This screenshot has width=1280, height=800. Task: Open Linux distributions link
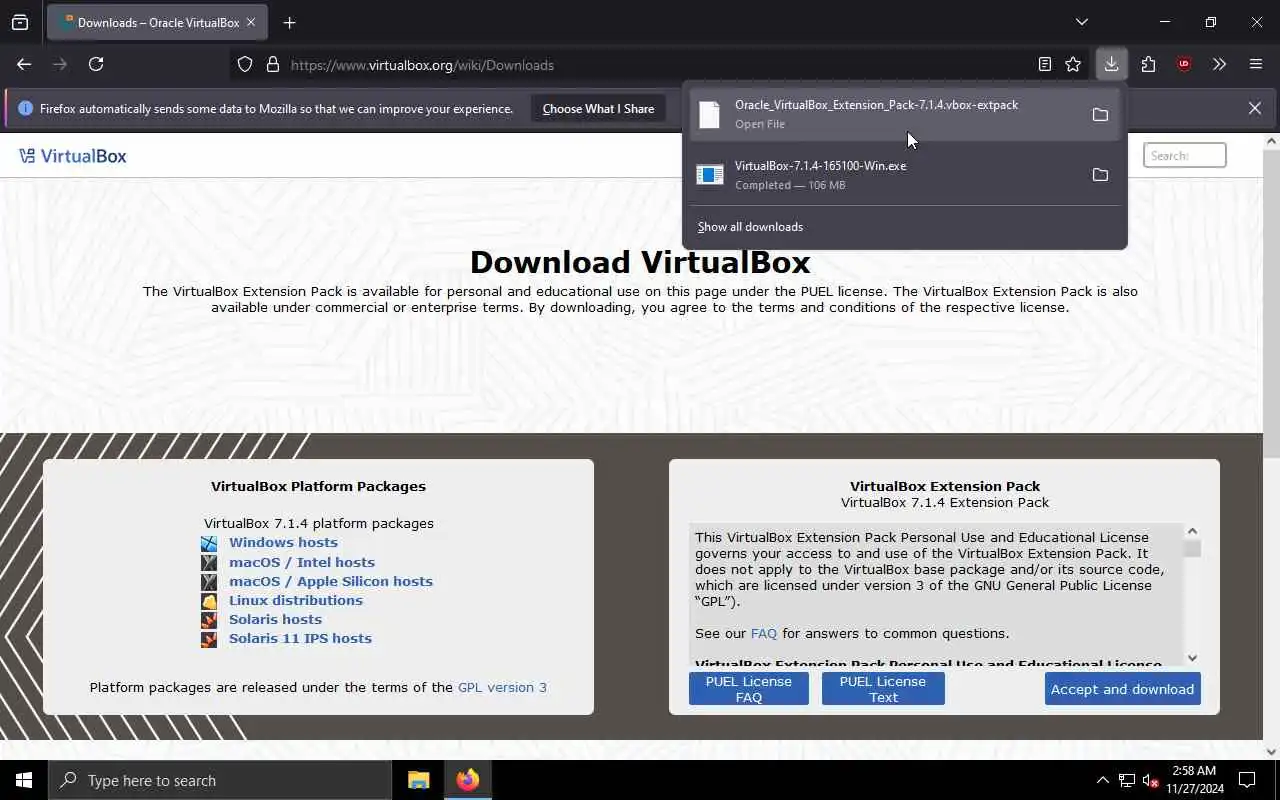[296, 600]
